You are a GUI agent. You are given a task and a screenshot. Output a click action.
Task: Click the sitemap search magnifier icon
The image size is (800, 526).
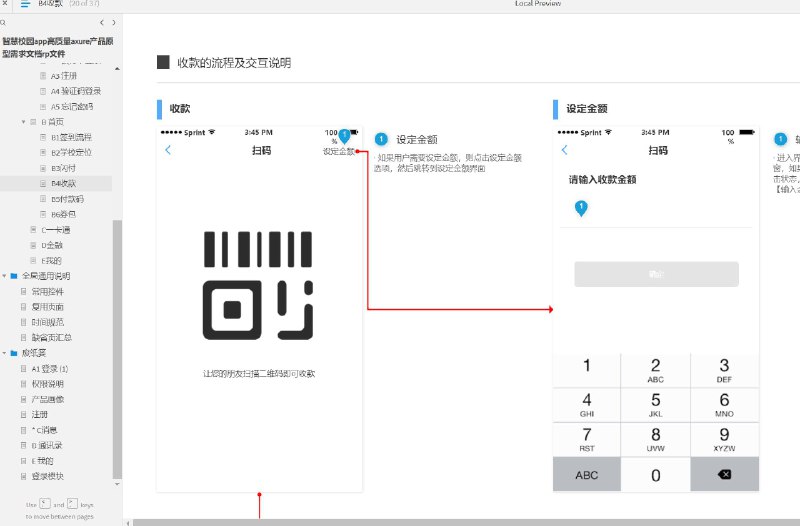coord(3,22)
